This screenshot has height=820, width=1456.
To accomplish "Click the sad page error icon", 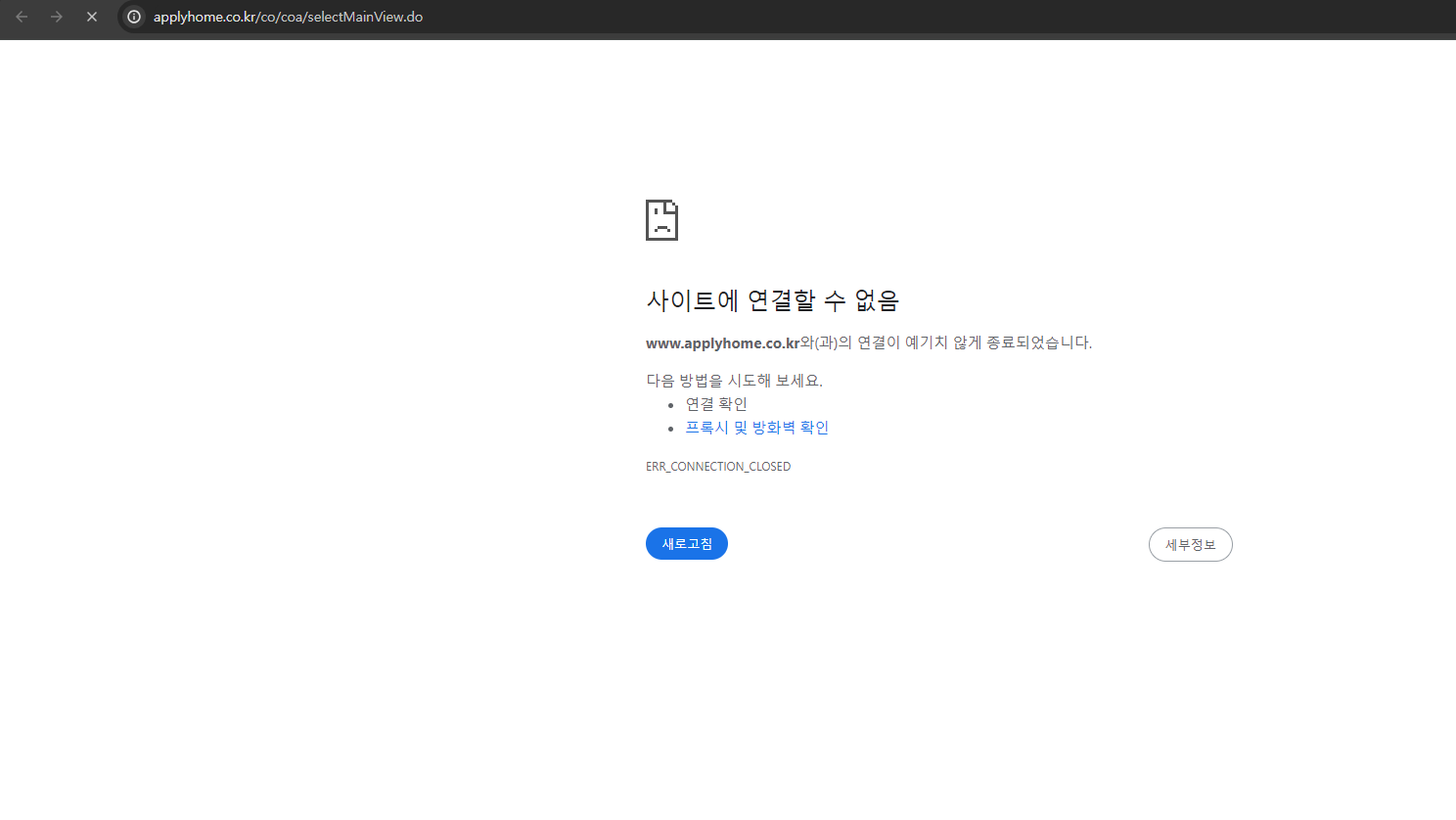I will tap(661, 220).
